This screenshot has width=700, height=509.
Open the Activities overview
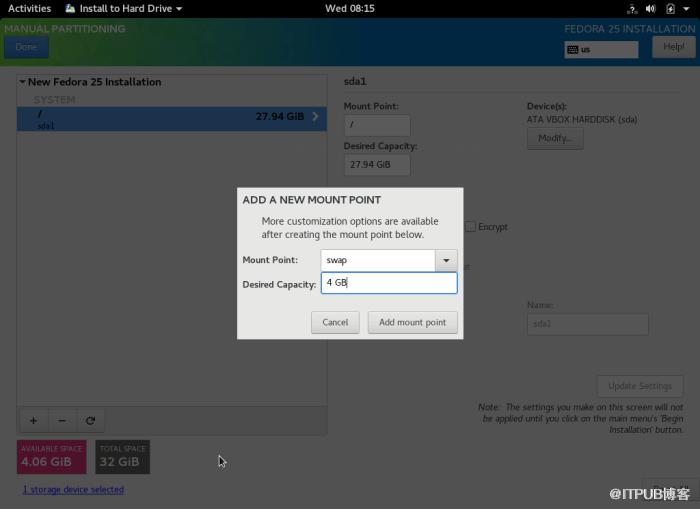coord(29,8)
